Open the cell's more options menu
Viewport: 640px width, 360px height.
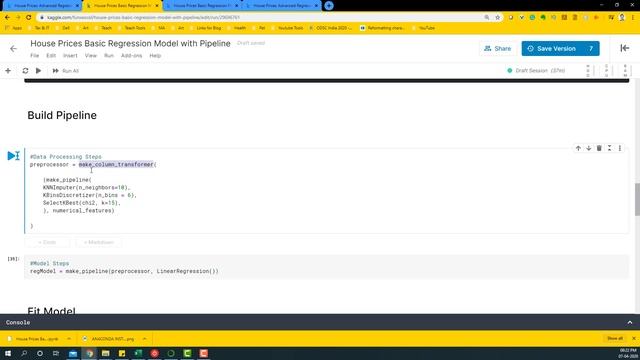pos(620,148)
